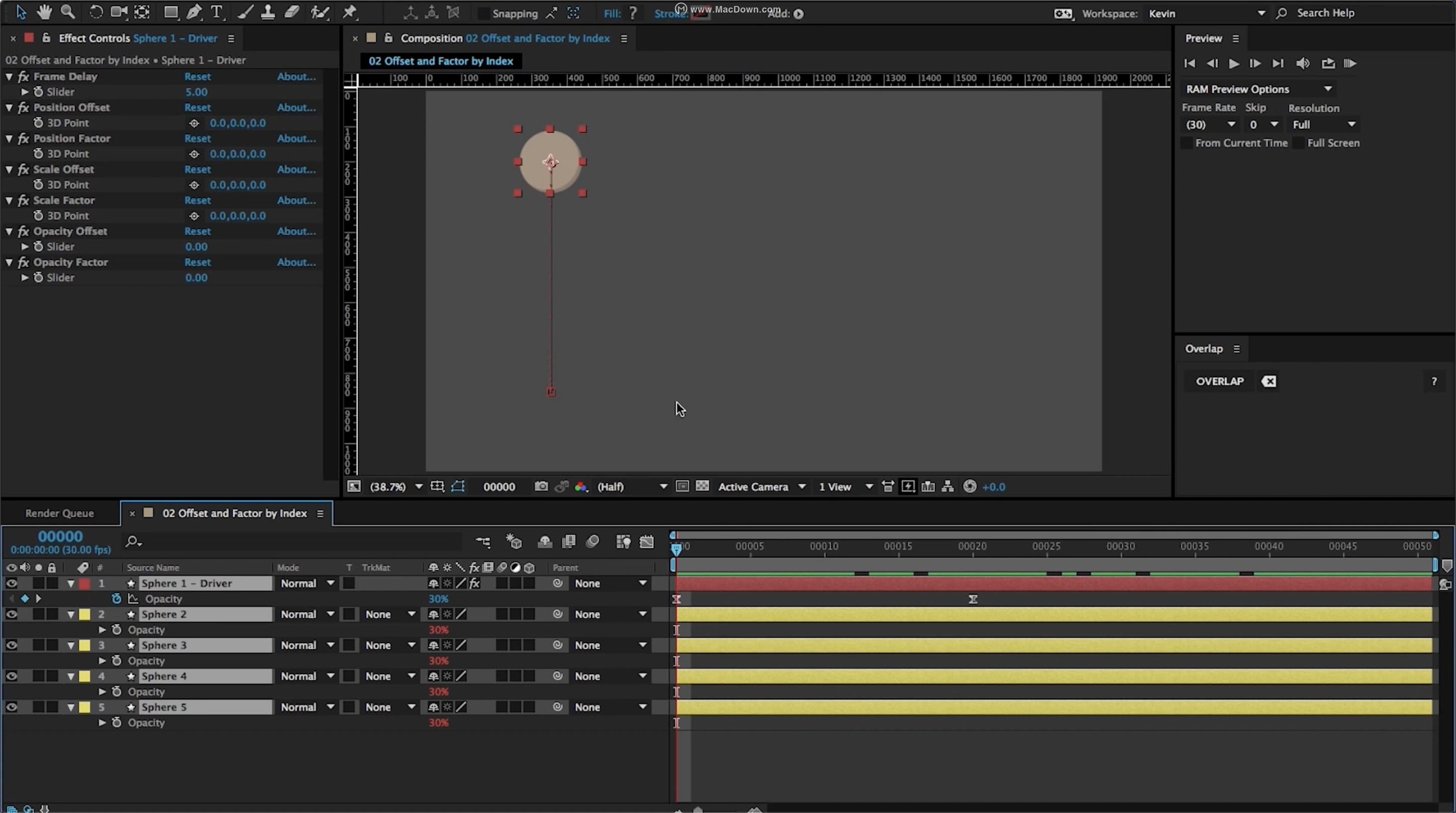Image resolution: width=1456 pixels, height=813 pixels.
Task: Open the Workspace dropdown
Action: pos(1206,13)
